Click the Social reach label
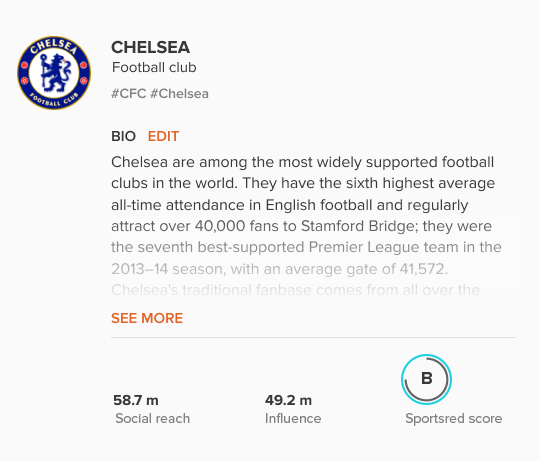Viewport: 540px width, 461px height. coord(153,418)
